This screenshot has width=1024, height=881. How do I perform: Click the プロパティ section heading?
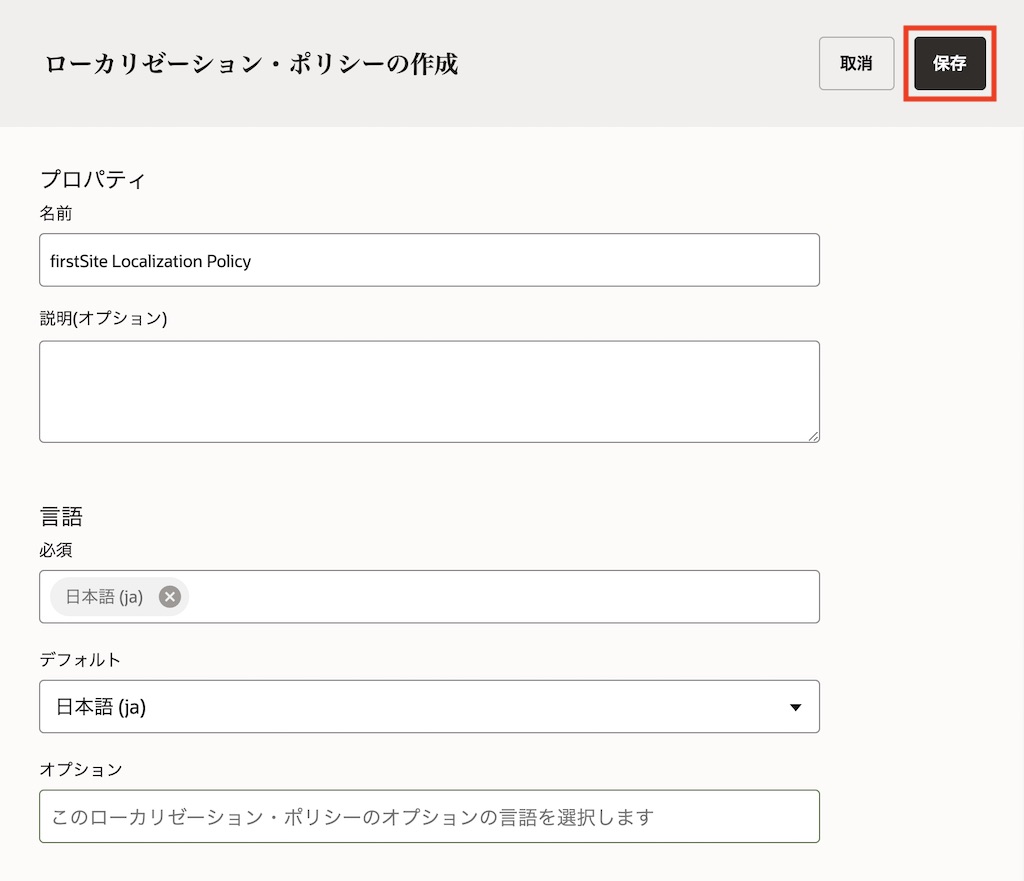point(93,180)
